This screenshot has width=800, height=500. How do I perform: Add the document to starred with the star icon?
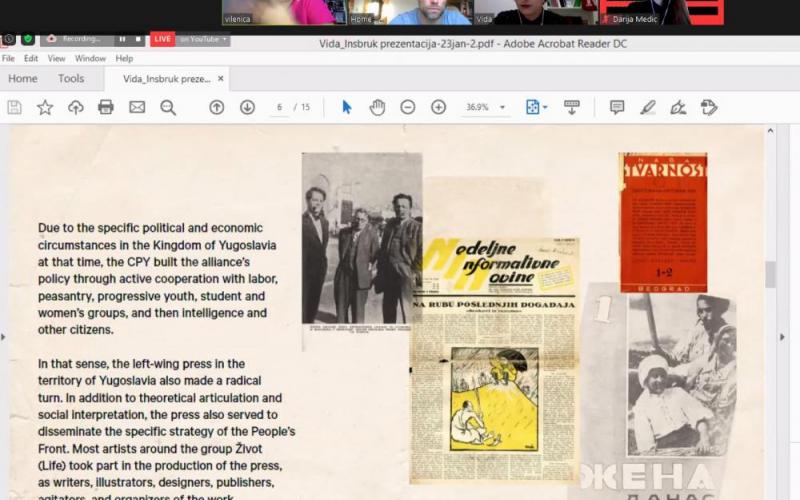pyautogui.click(x=45, y=107)
